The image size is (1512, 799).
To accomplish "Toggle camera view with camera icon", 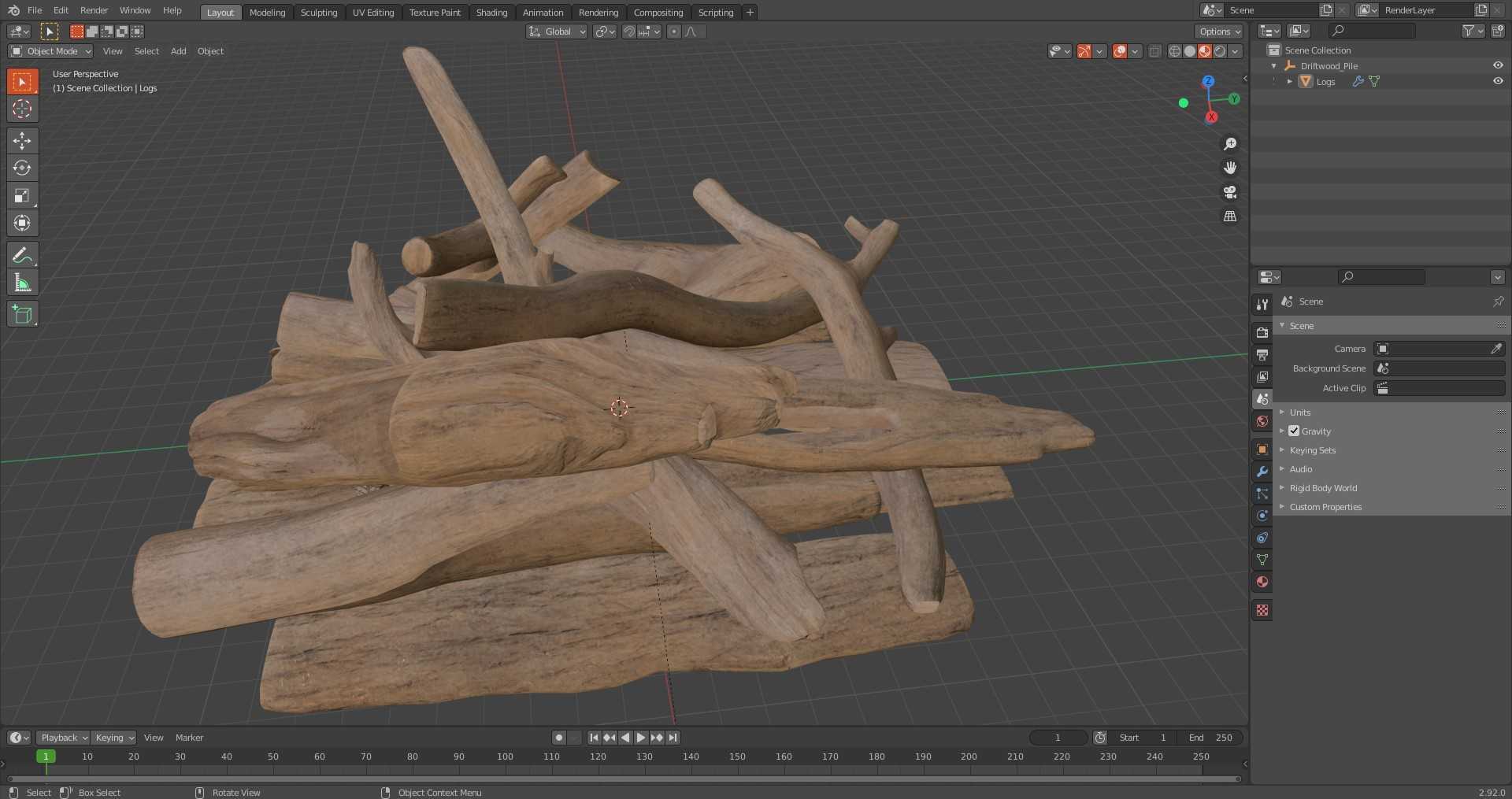I will click(x=1229, y=192).
